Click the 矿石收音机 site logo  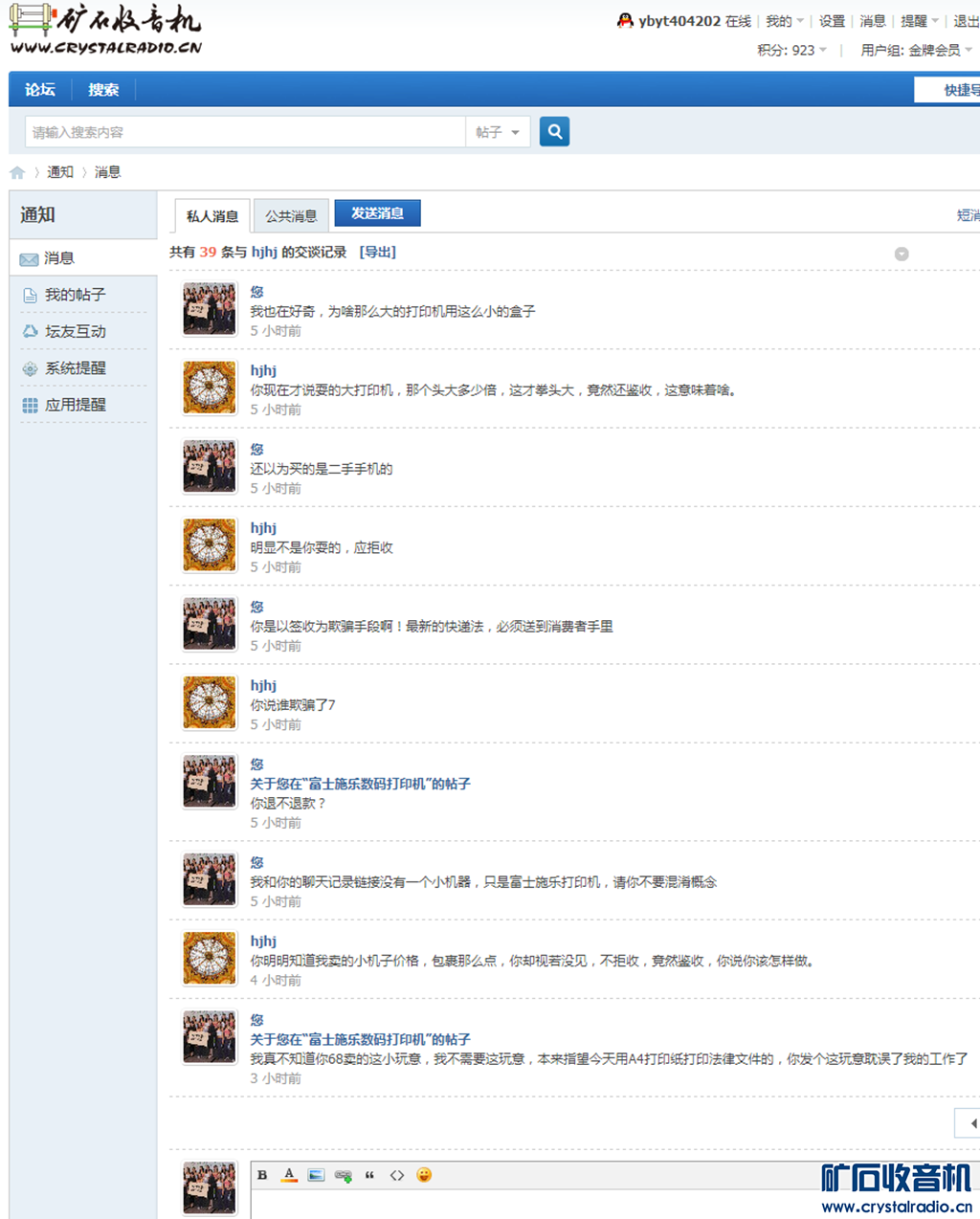pyautogui.click(x=105, y=29)
